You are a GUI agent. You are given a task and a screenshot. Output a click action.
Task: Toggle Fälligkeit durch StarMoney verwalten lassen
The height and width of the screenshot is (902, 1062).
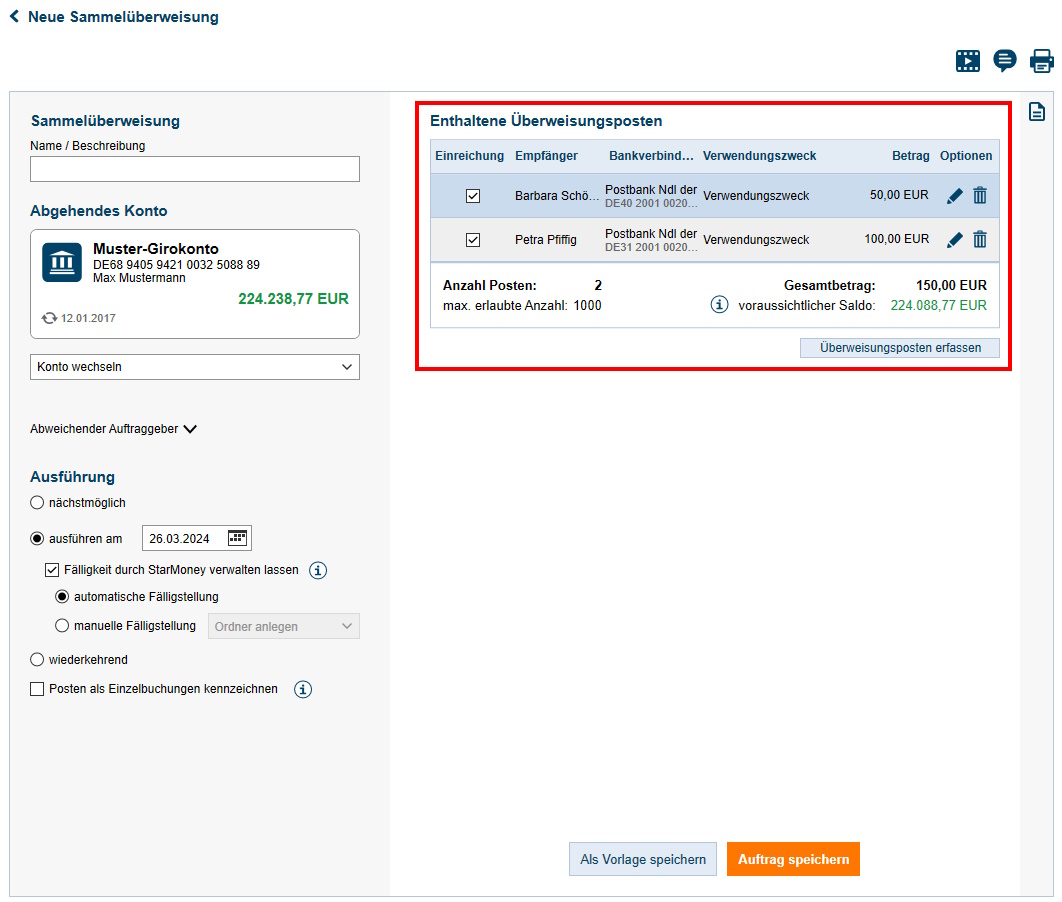point(51,570)
